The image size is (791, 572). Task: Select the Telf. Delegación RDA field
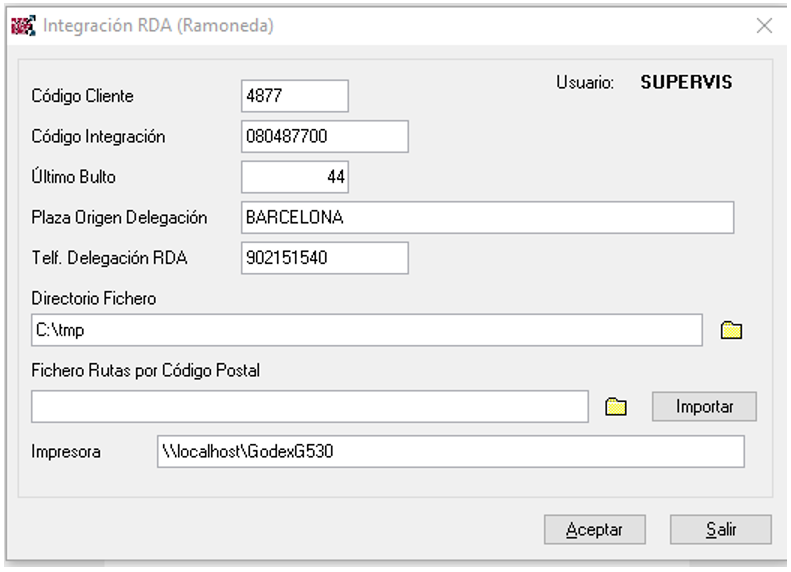[x=324, y=258]
